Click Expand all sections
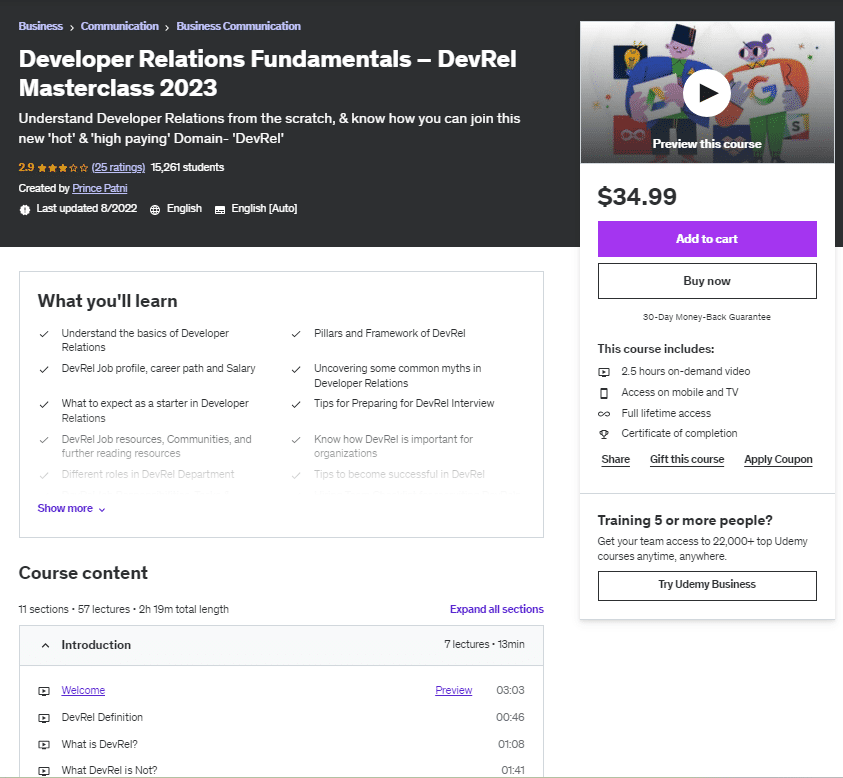The image size is (843, 778). click(x=496, y=608)
